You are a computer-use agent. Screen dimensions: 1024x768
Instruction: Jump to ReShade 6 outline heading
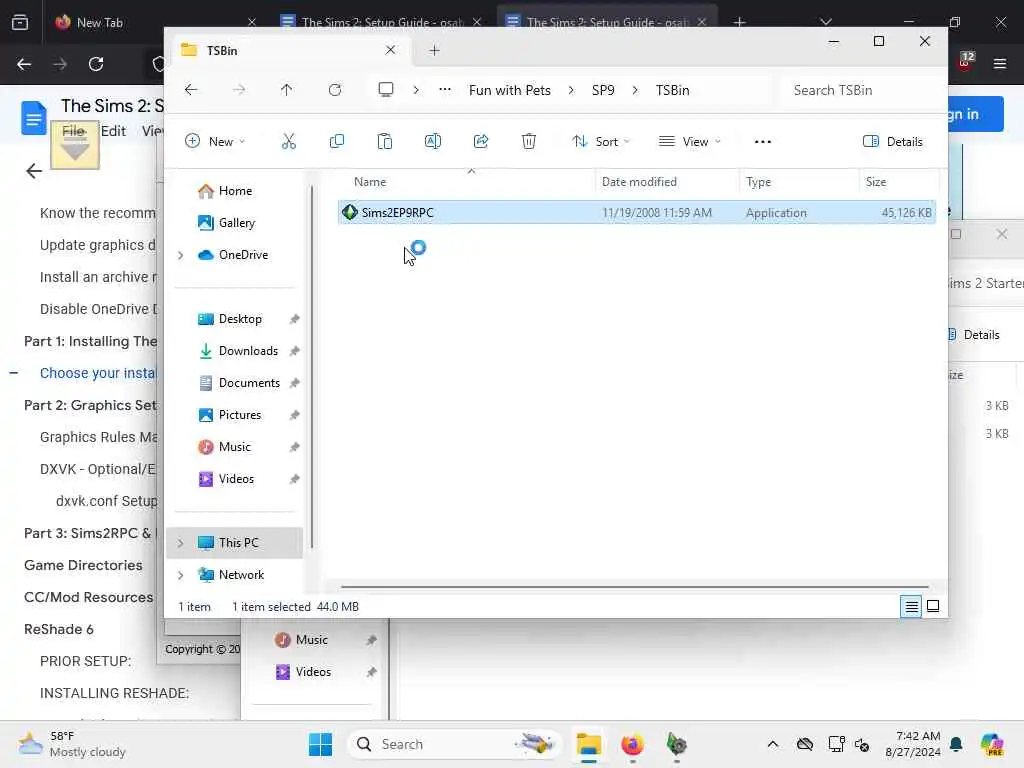point(59,629)
